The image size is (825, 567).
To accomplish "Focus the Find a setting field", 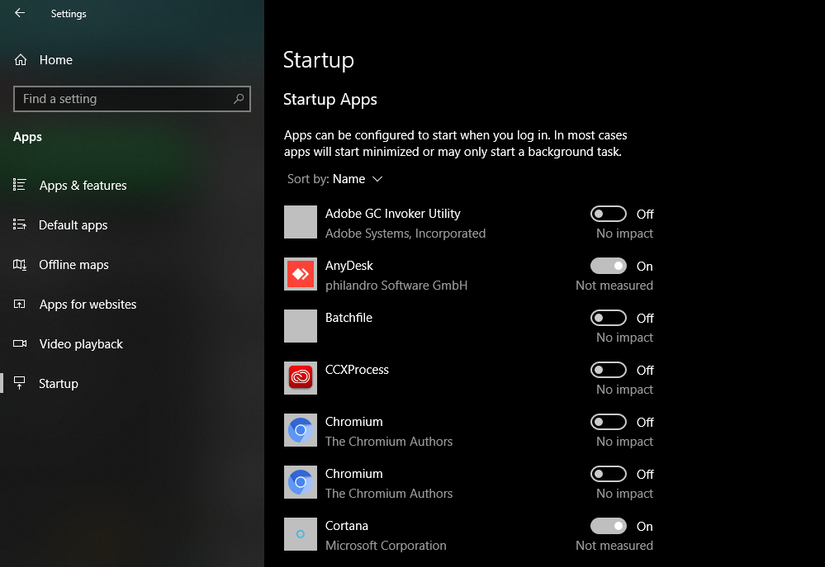I will click(x=132, y=99).
